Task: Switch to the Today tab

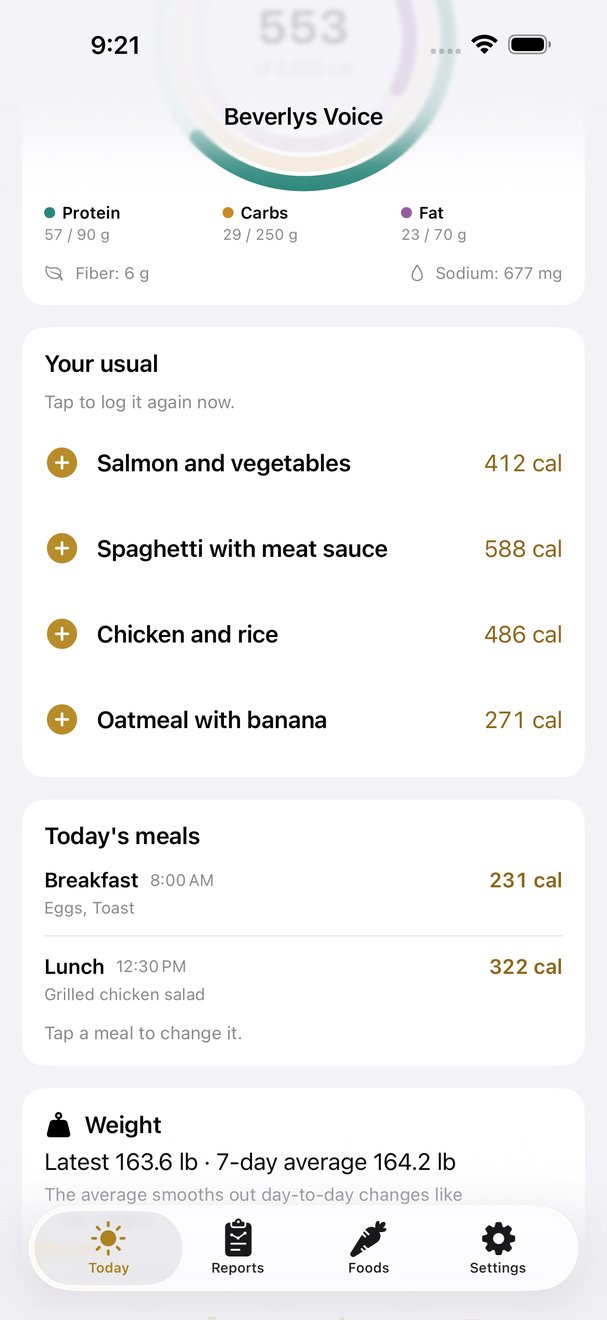Action: (108, 1248)
